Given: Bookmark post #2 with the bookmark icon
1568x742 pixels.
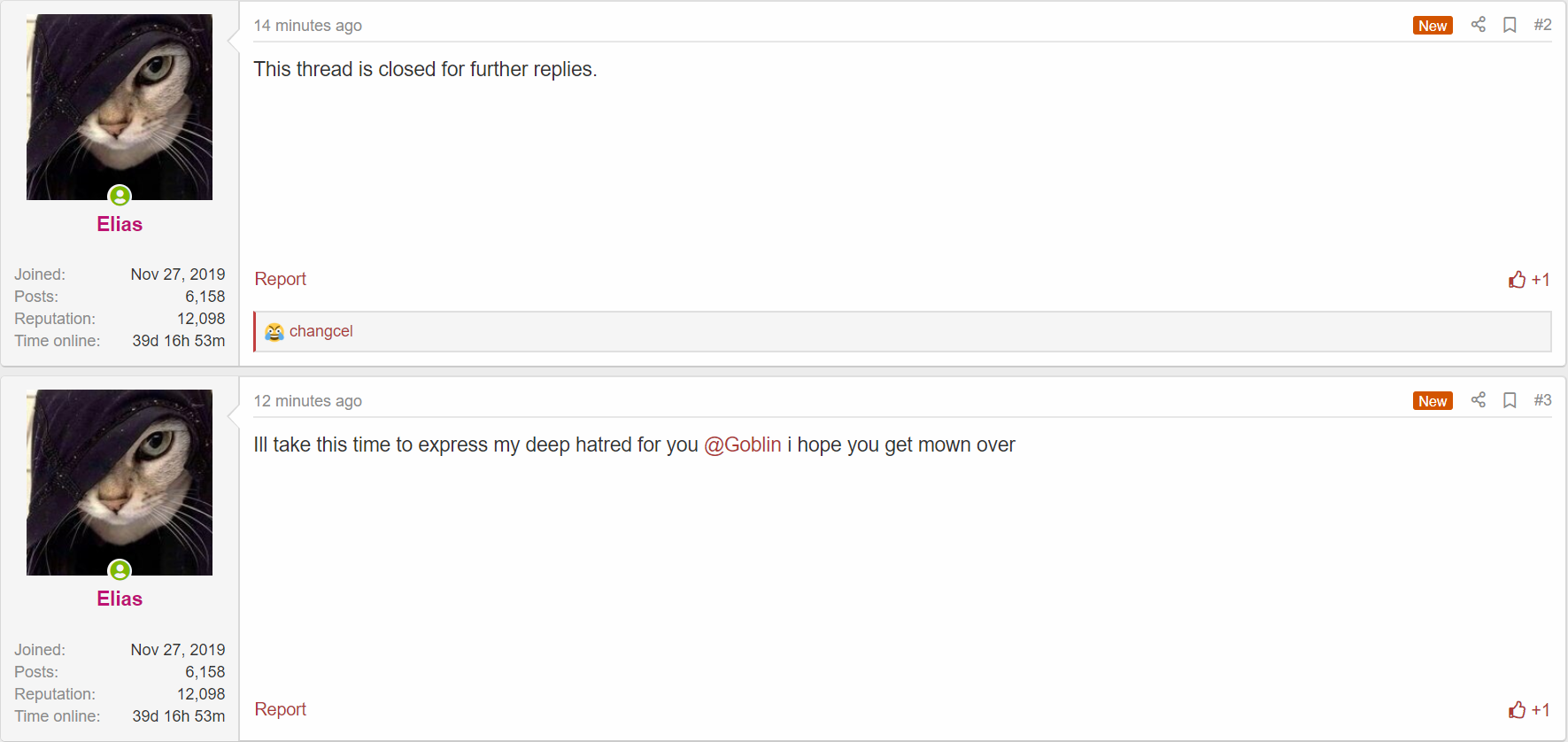Looking at the screenshot, I should pyautogui.click(x=1510, y=25).
